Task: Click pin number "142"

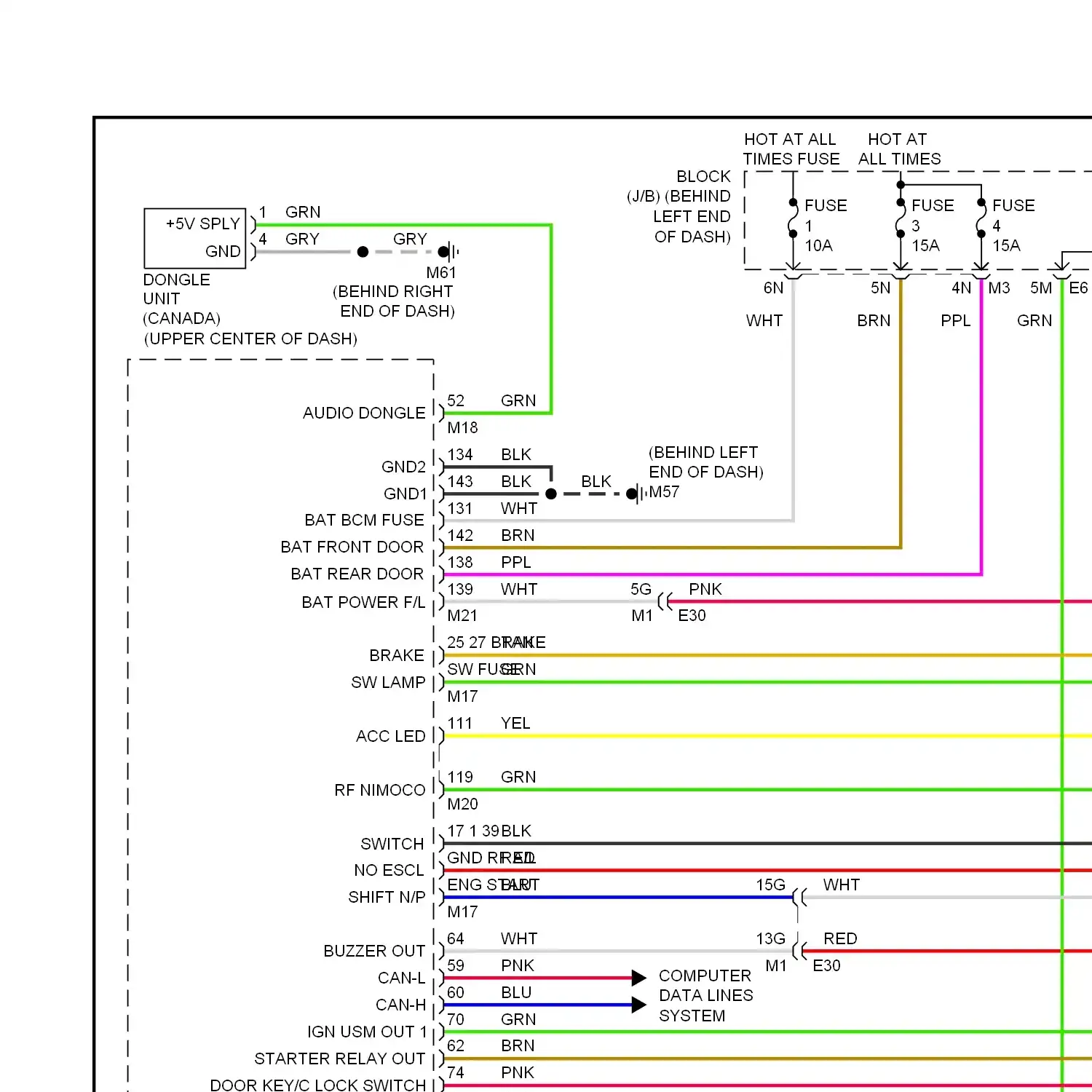Action: pos(460,536)
